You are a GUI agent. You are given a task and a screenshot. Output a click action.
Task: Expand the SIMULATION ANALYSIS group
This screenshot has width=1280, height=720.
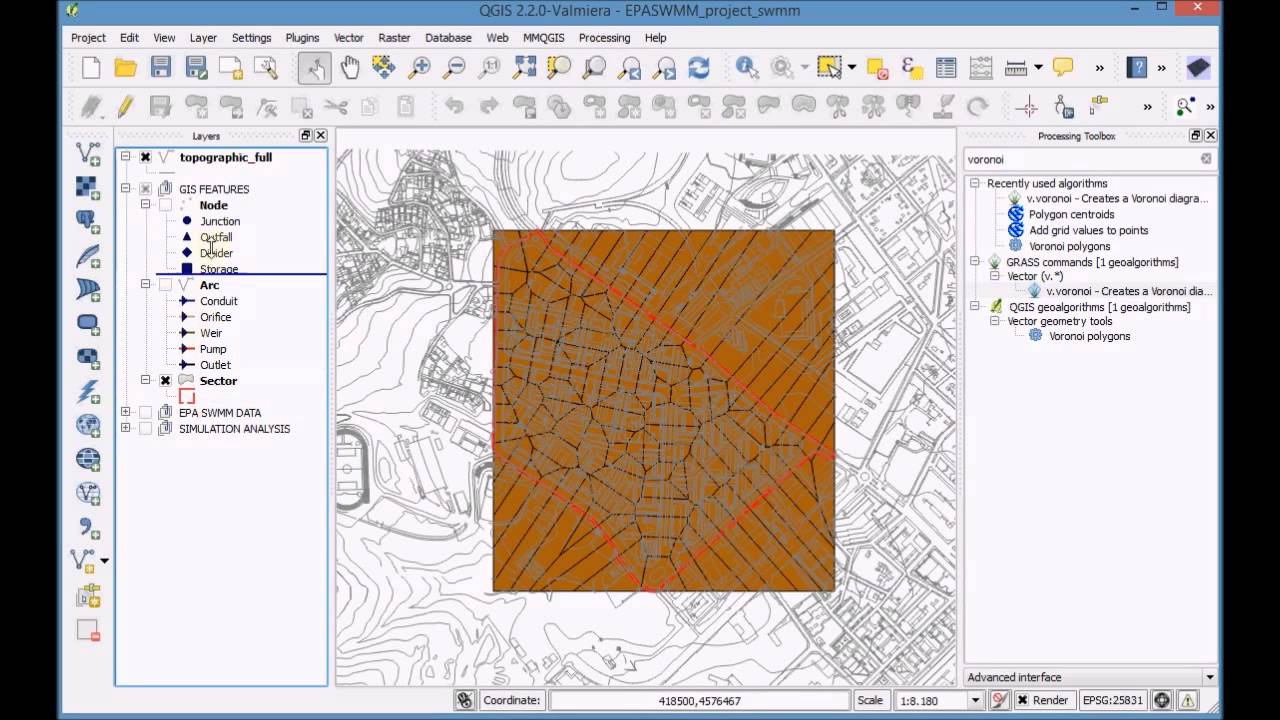click(x=125, y=429)
